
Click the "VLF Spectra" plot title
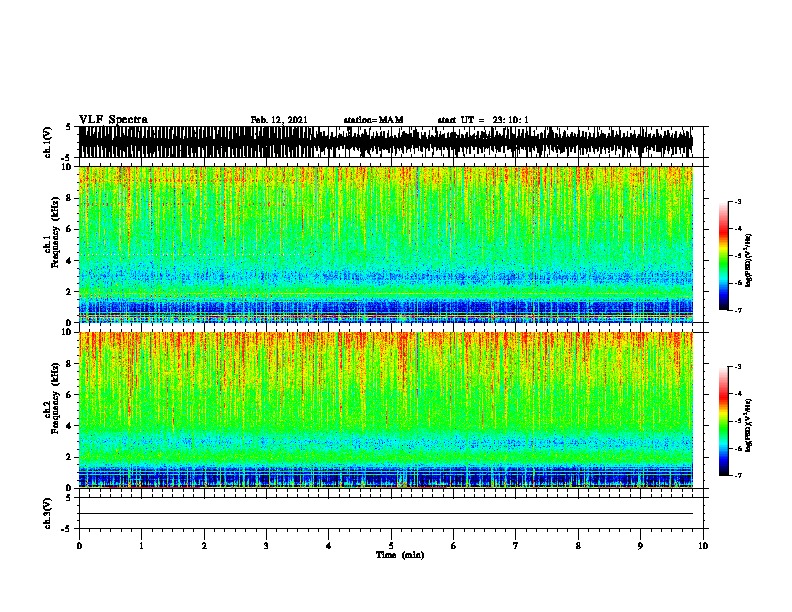[113, 120]
